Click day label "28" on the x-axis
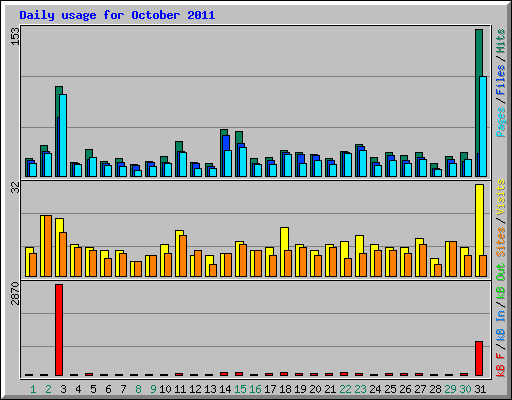The image size is (512, 400). click(435, 389)
